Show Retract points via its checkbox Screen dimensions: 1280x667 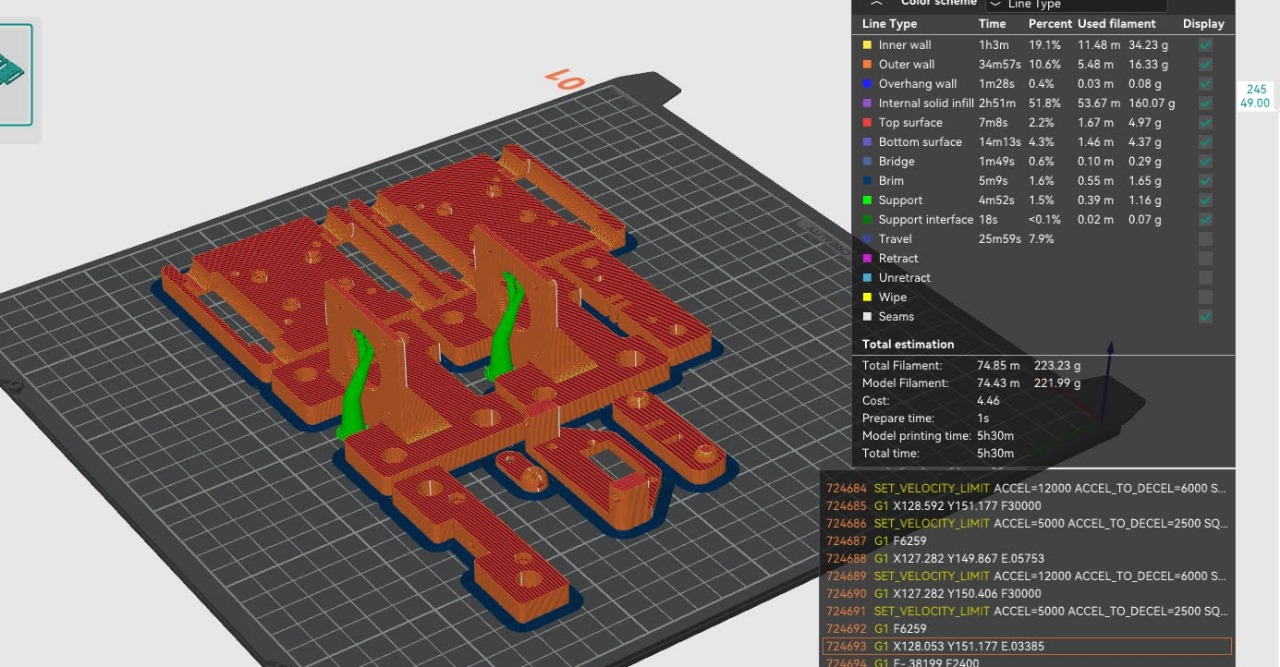[1206, 258]
